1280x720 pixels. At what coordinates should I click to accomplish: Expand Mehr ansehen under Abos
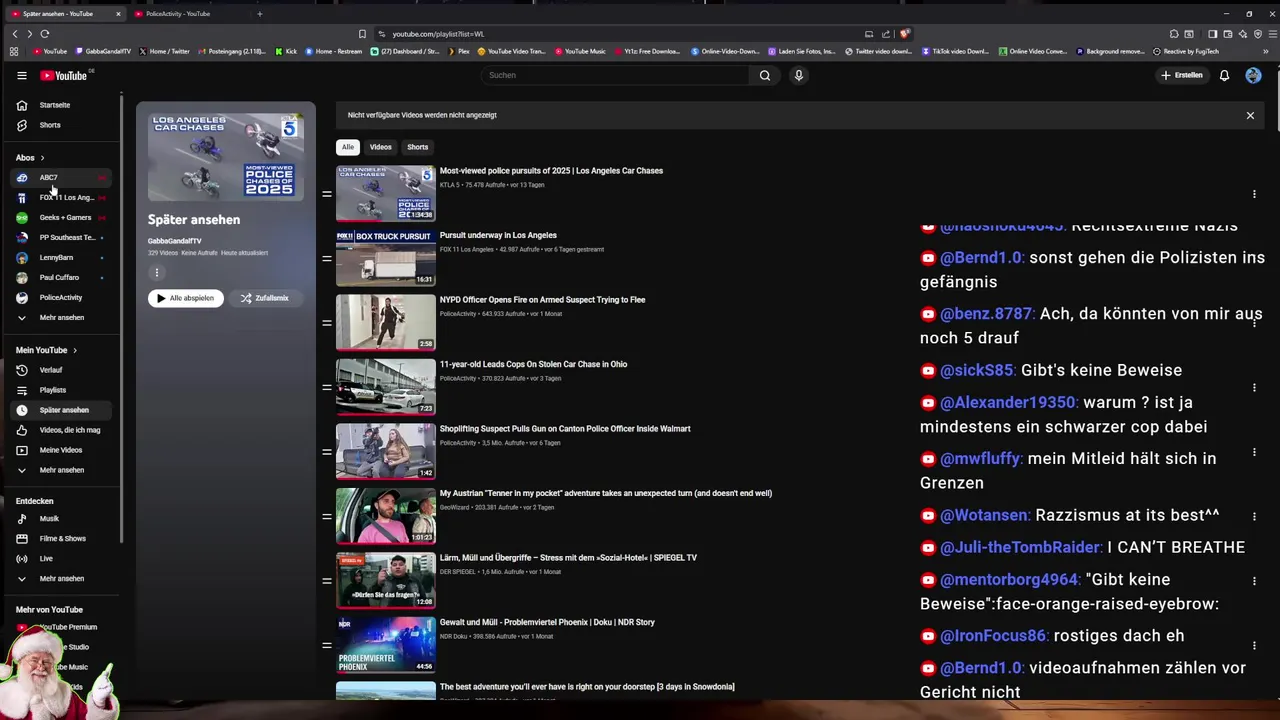pos(60,317)
